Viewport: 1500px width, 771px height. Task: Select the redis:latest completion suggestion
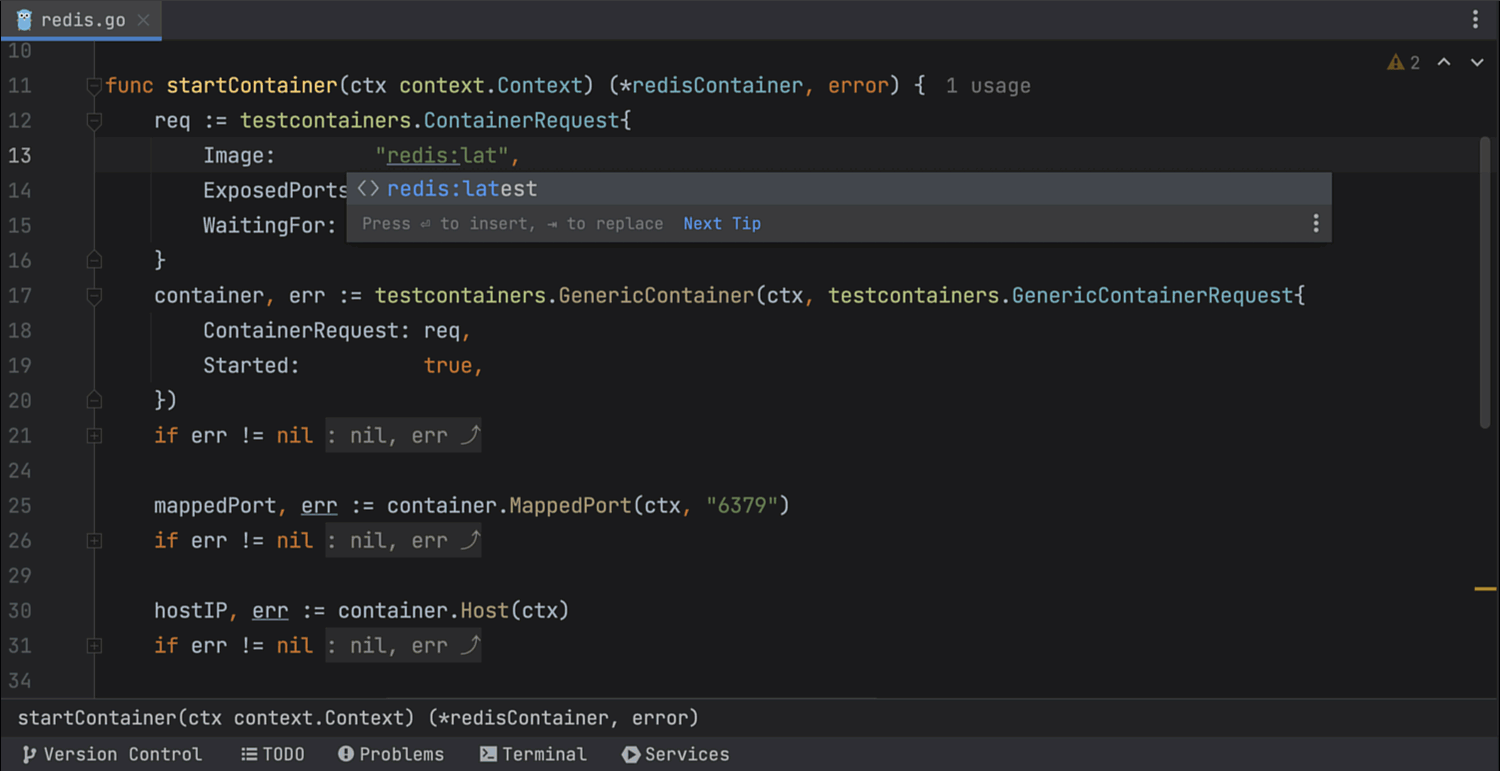click(x=462, y=189)
